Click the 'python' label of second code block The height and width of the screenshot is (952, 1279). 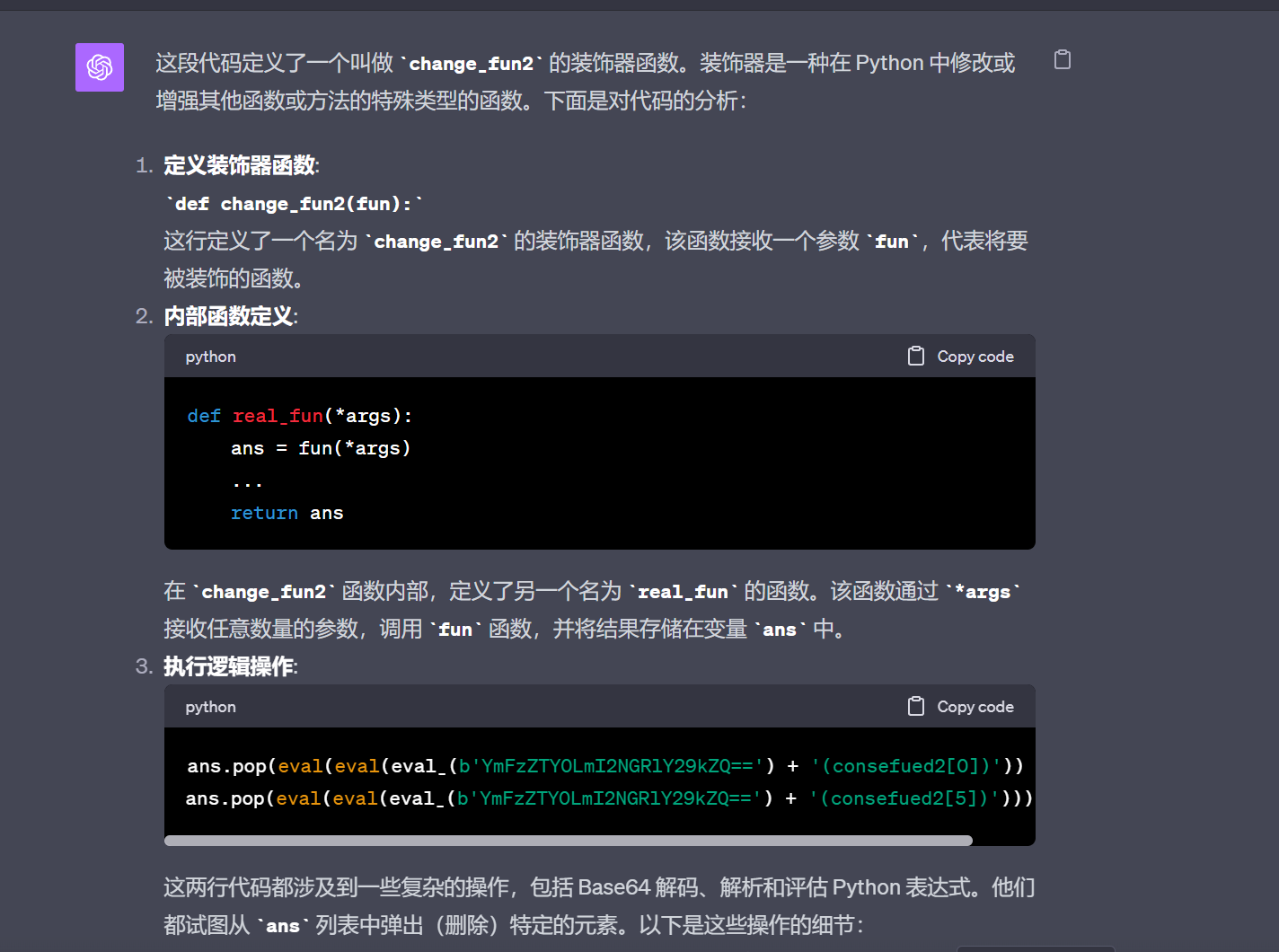click(x=210, y=707)
